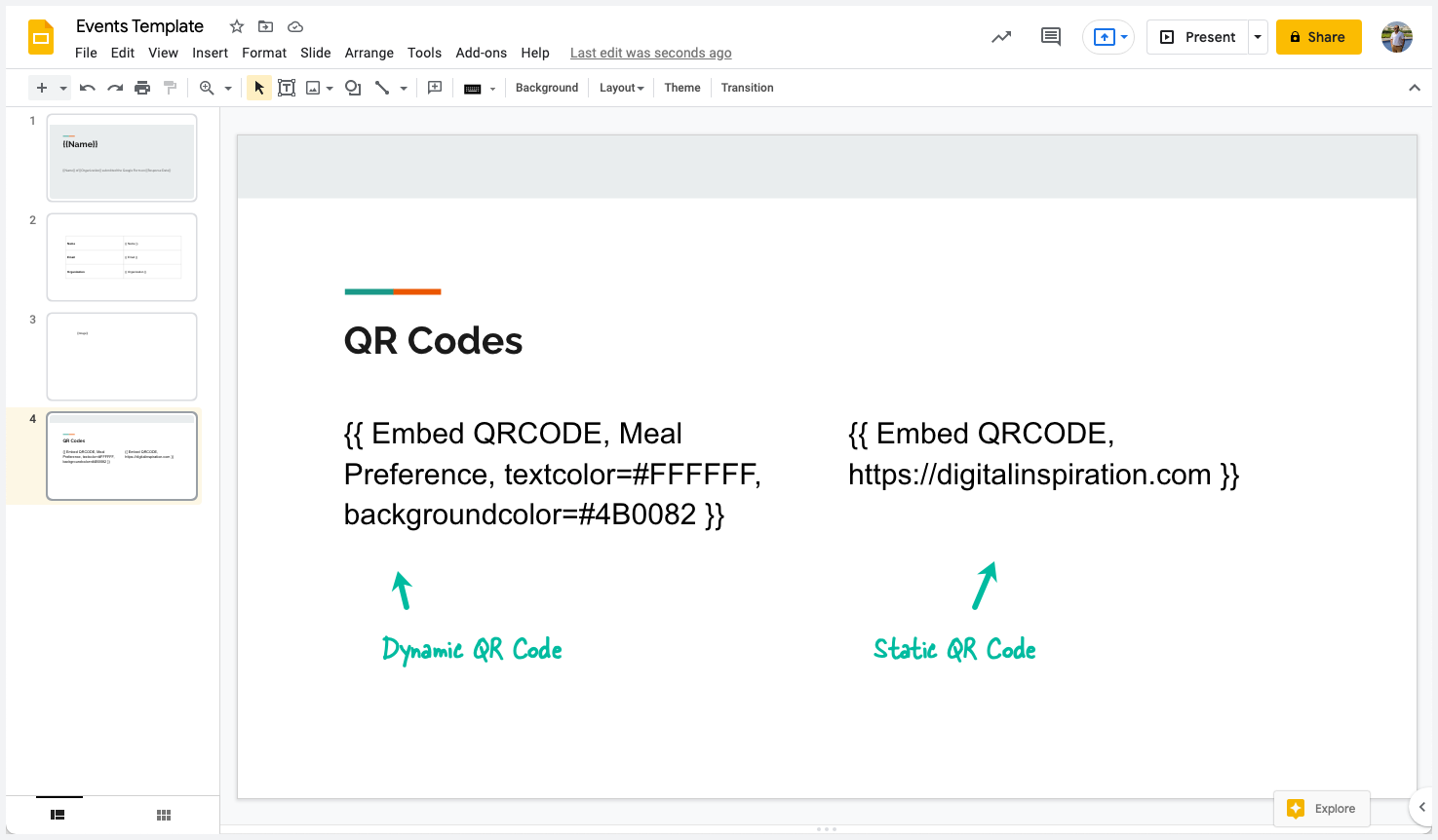Click the Paint format tool
This screenshot has height=840, width=1438.
pos(170,88)
